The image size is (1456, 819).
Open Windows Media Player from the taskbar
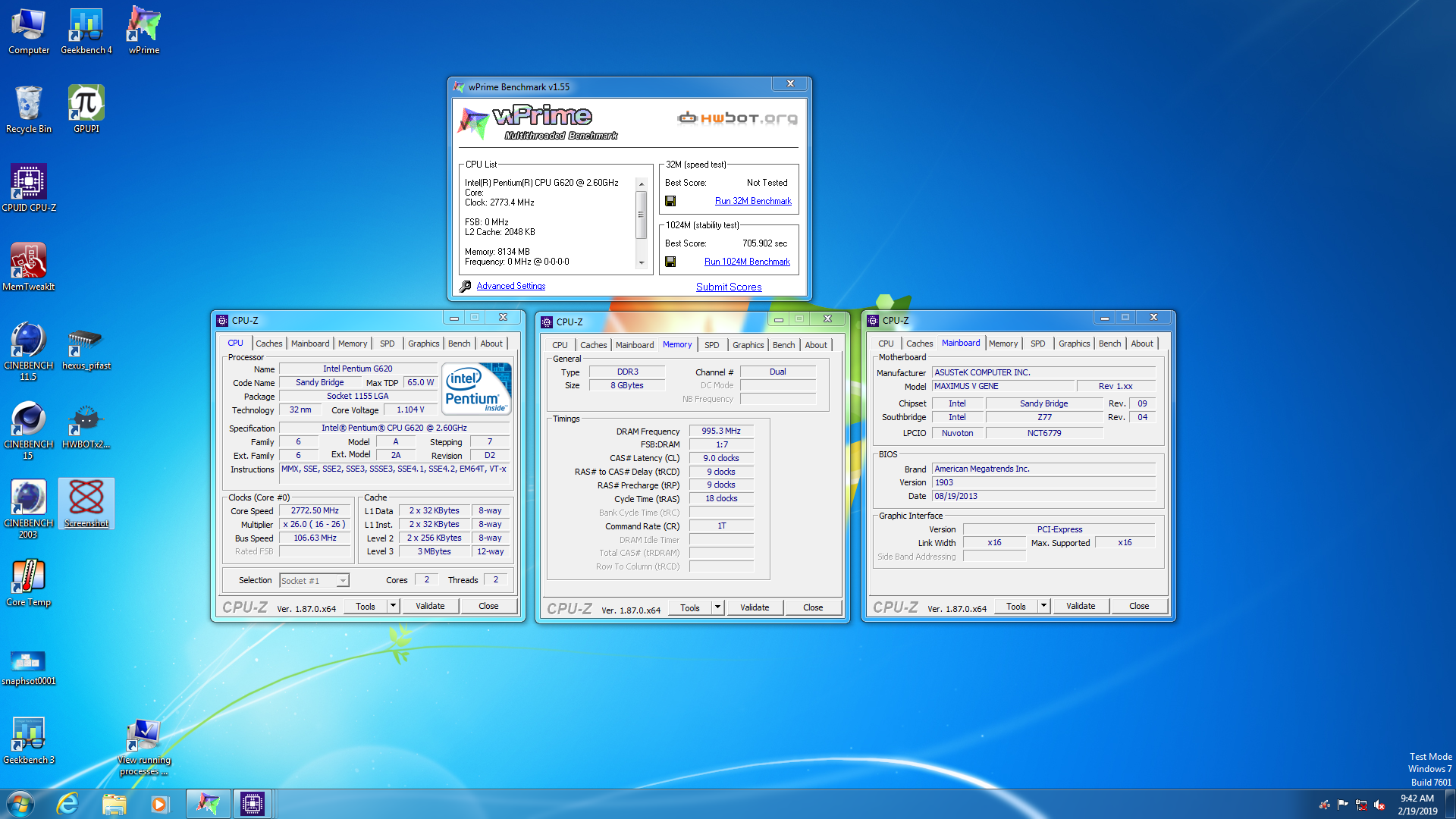159,804
